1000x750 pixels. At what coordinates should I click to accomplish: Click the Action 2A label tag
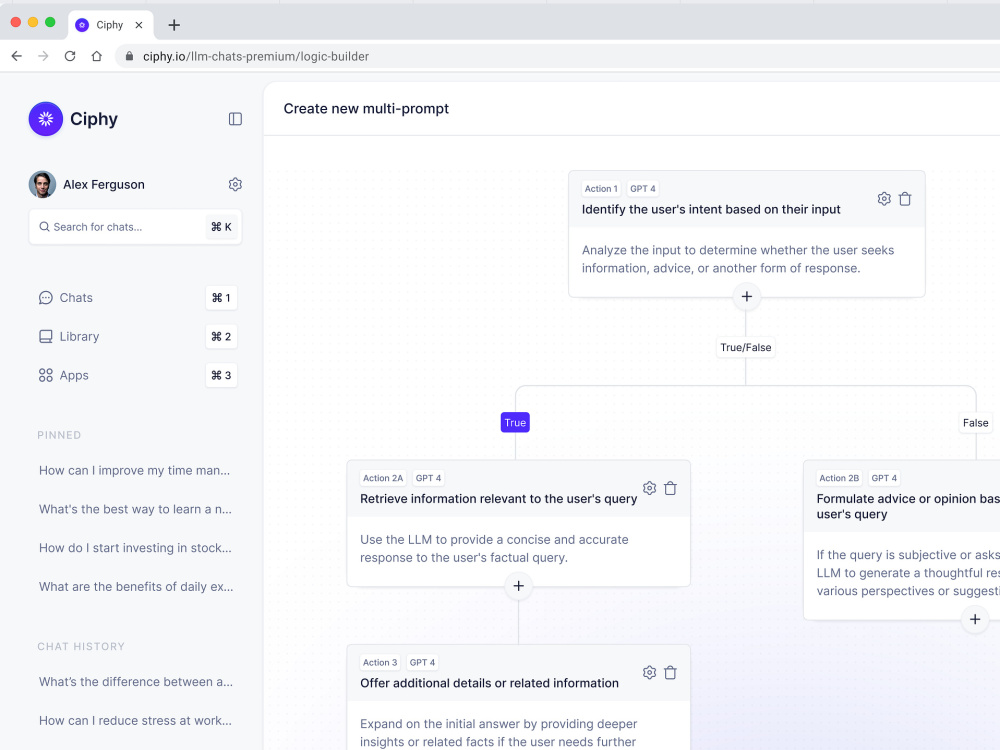[x=383, y=478]
